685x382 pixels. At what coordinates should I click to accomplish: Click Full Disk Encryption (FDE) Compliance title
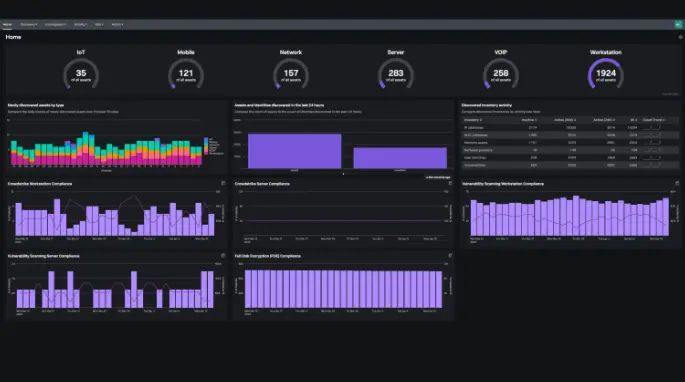[x=268, y=256]
